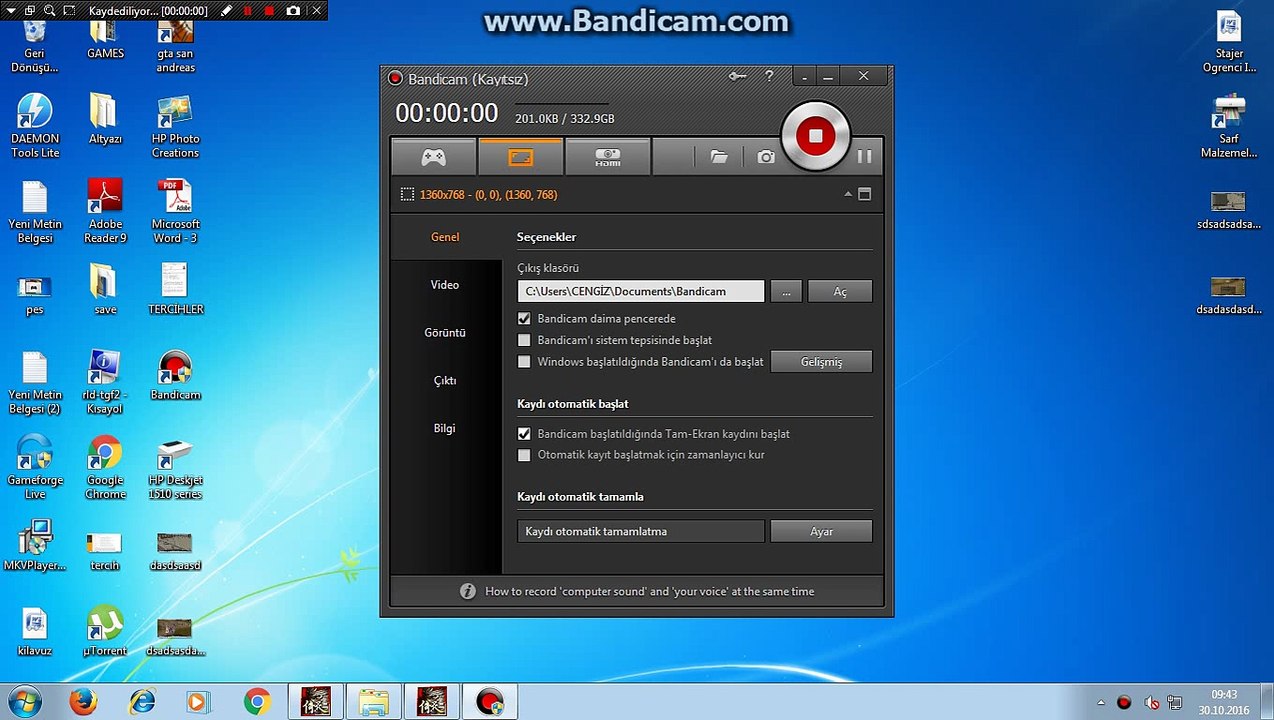Open the Adobe Reader 9 desktop icon
The image size is (1274, 720).
click(x=105, y=211)
